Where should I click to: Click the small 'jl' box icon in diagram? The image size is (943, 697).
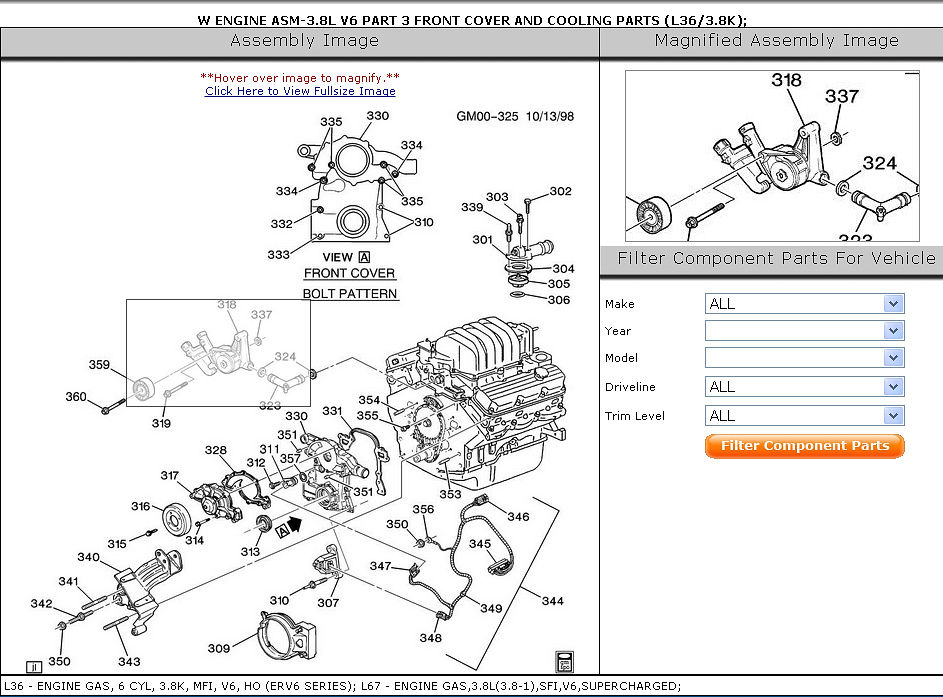coord(33,666)
